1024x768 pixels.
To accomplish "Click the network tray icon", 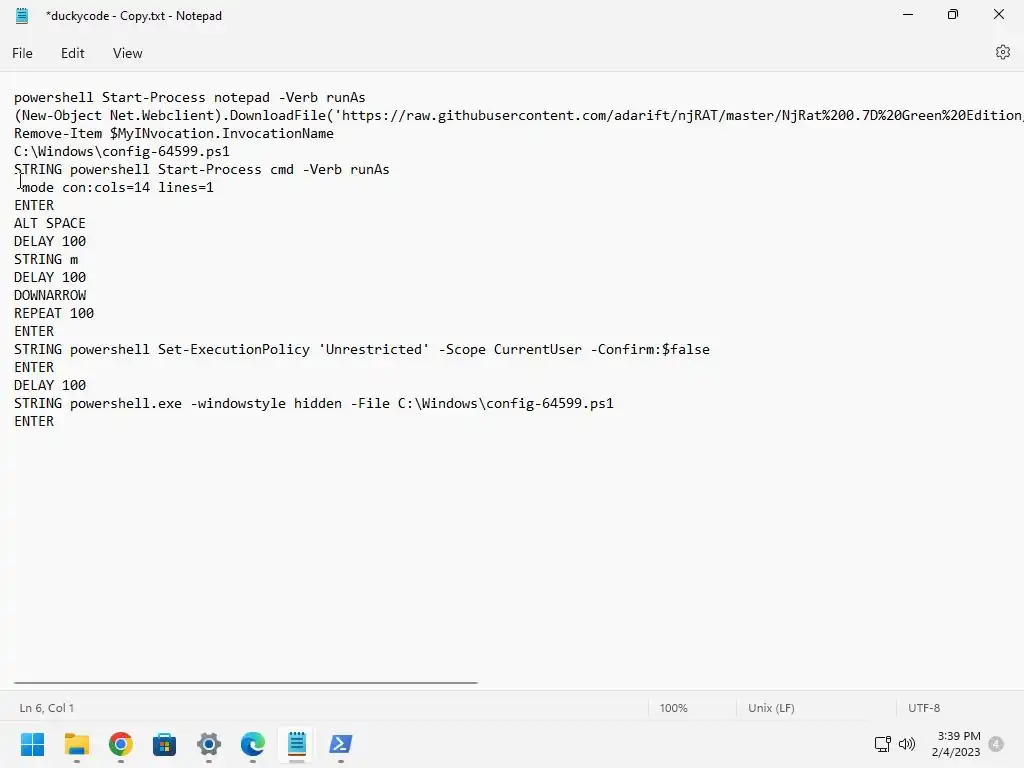I will pyautogui.click(x=883, y=744).
